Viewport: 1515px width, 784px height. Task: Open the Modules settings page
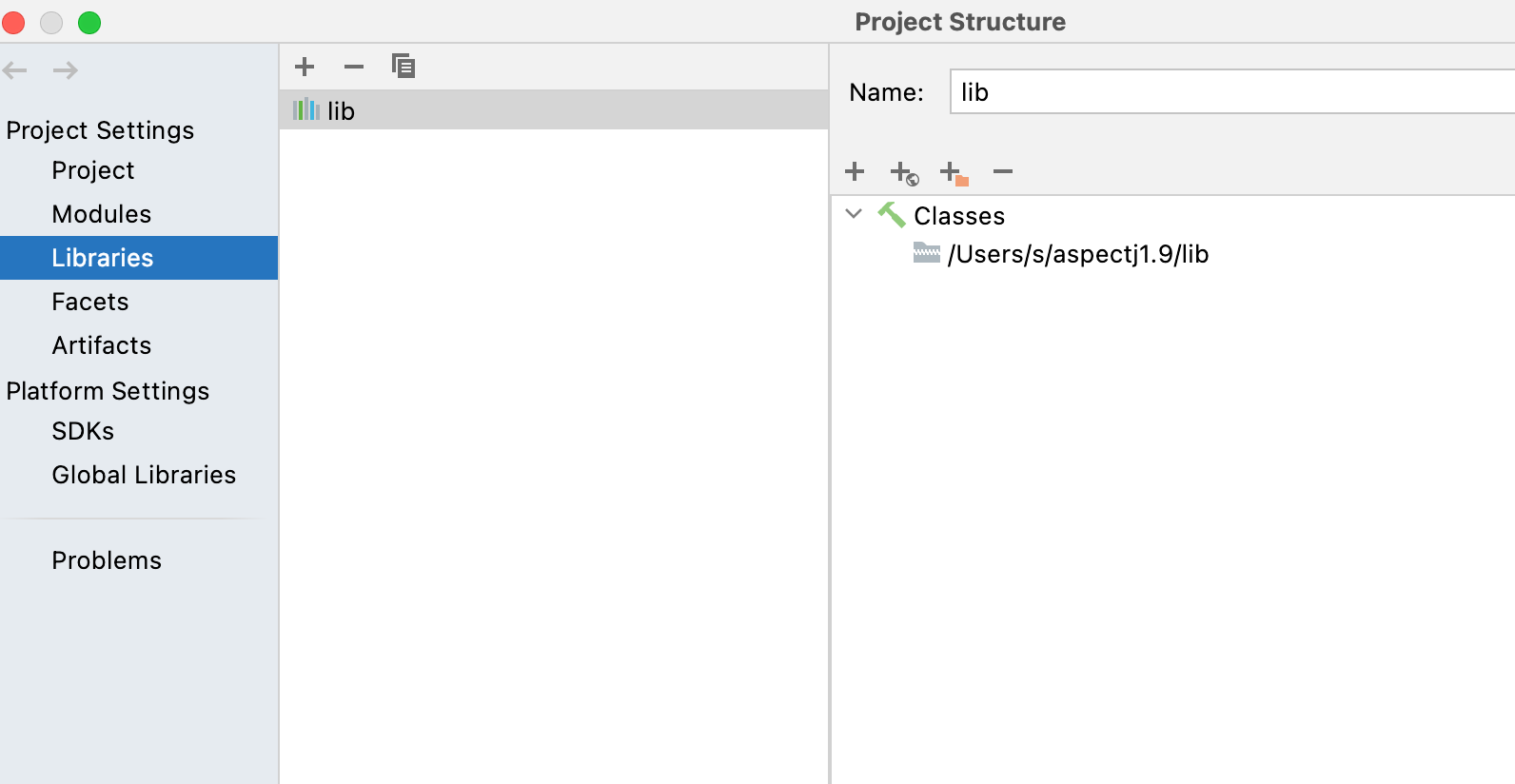point(102,214)
